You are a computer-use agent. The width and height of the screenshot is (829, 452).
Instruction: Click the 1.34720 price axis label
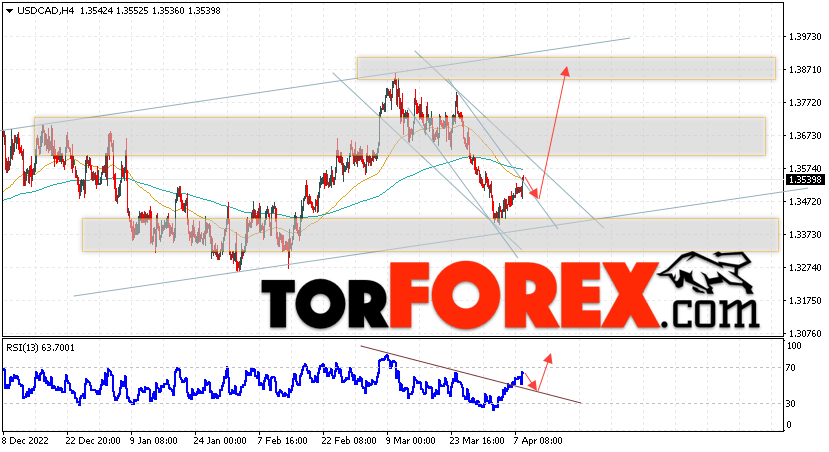tap(805, 201)
